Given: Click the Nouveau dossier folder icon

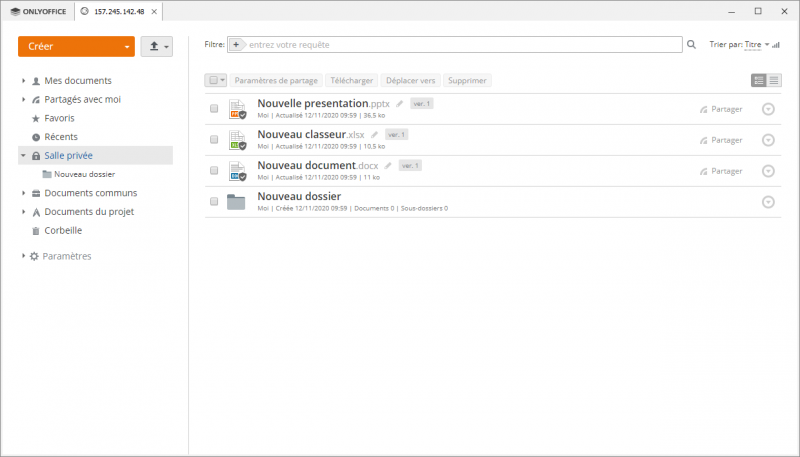Looking at the screenshot, I should [x=236, y=202].
